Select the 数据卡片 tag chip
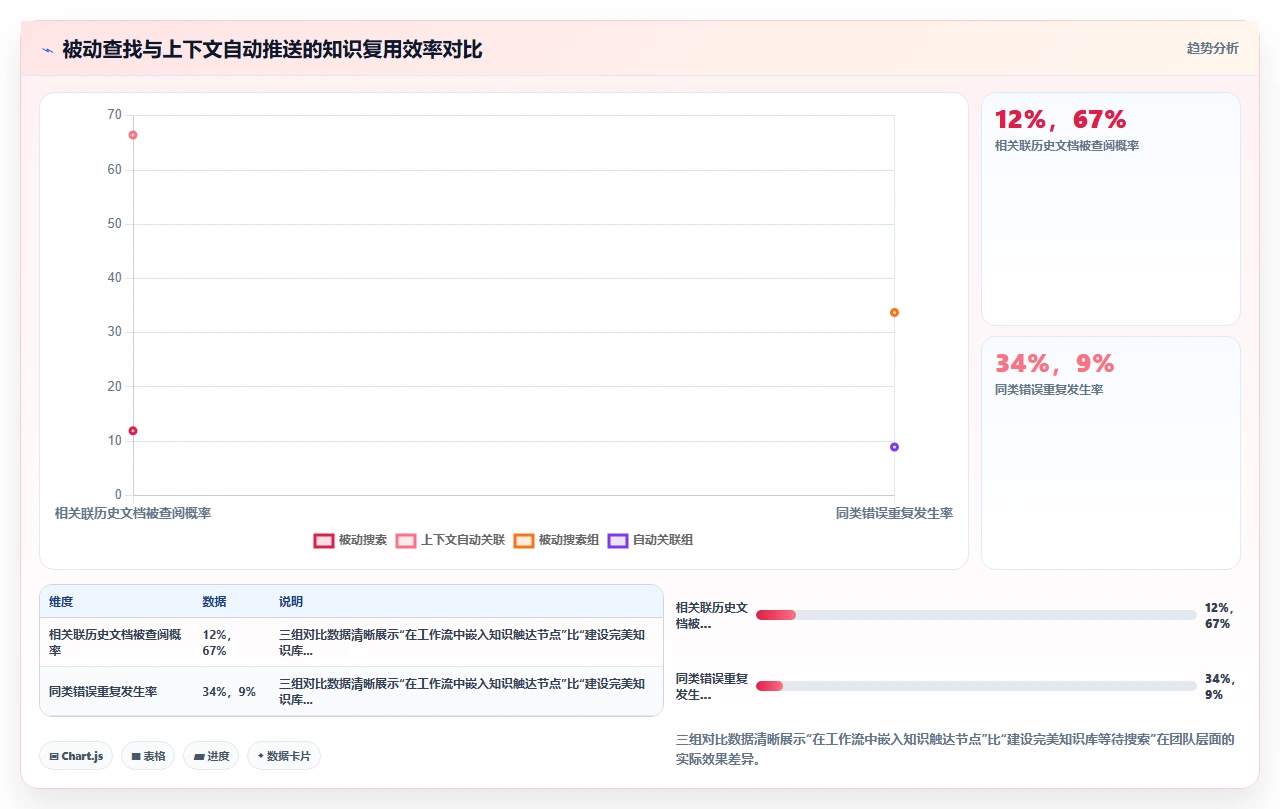This screenshot has height=809, width=1280. (284, 756)
